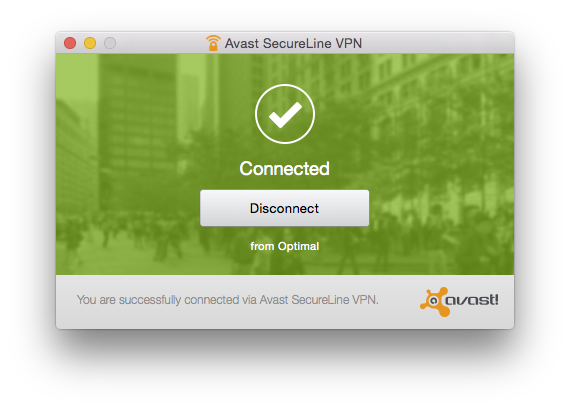Click the SecureLine Wi-Fi lock title icon
Screen dimensions: 570x409
tap(213, 43)
